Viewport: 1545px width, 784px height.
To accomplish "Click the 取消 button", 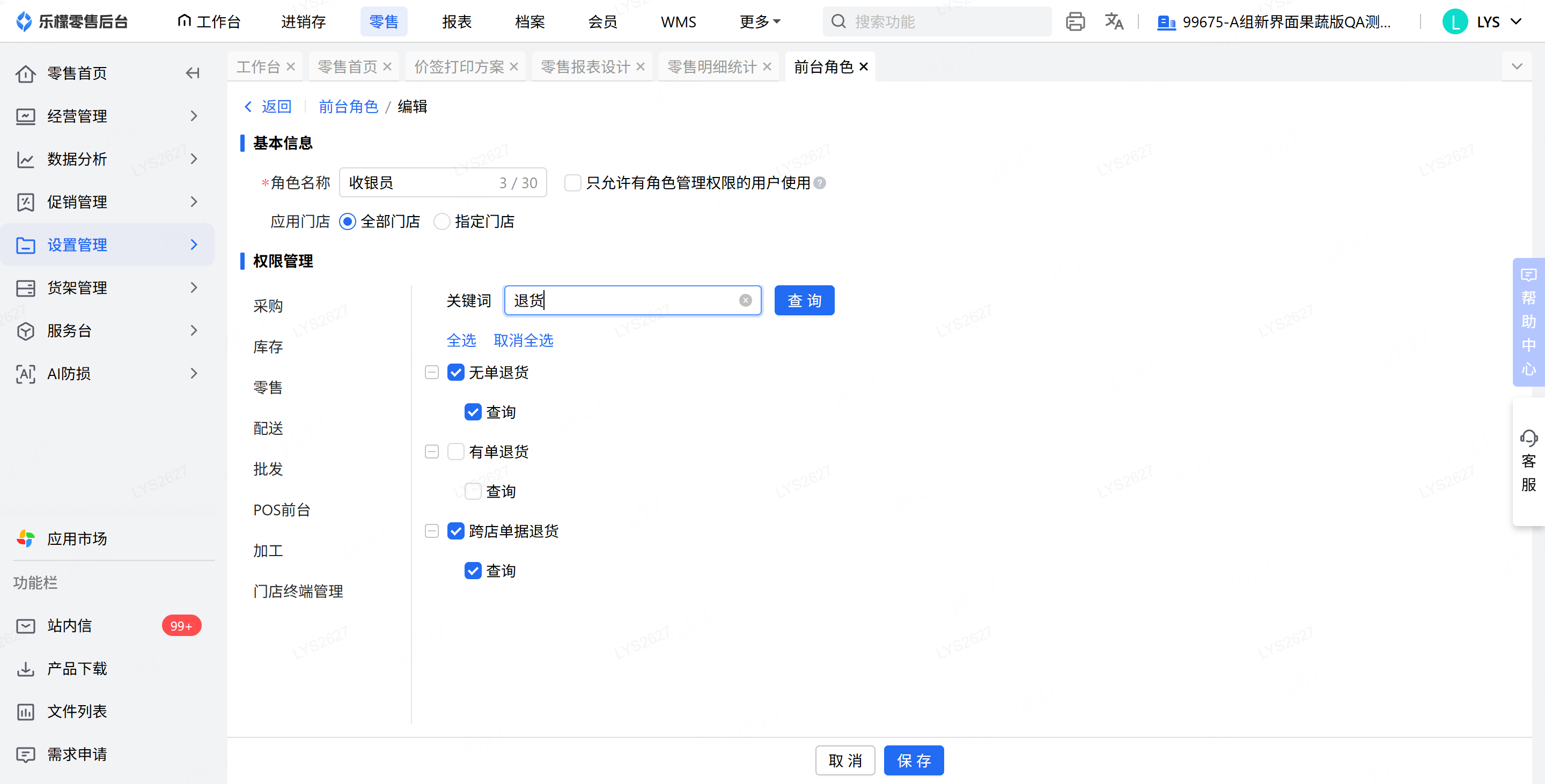I will coord(845,760).
